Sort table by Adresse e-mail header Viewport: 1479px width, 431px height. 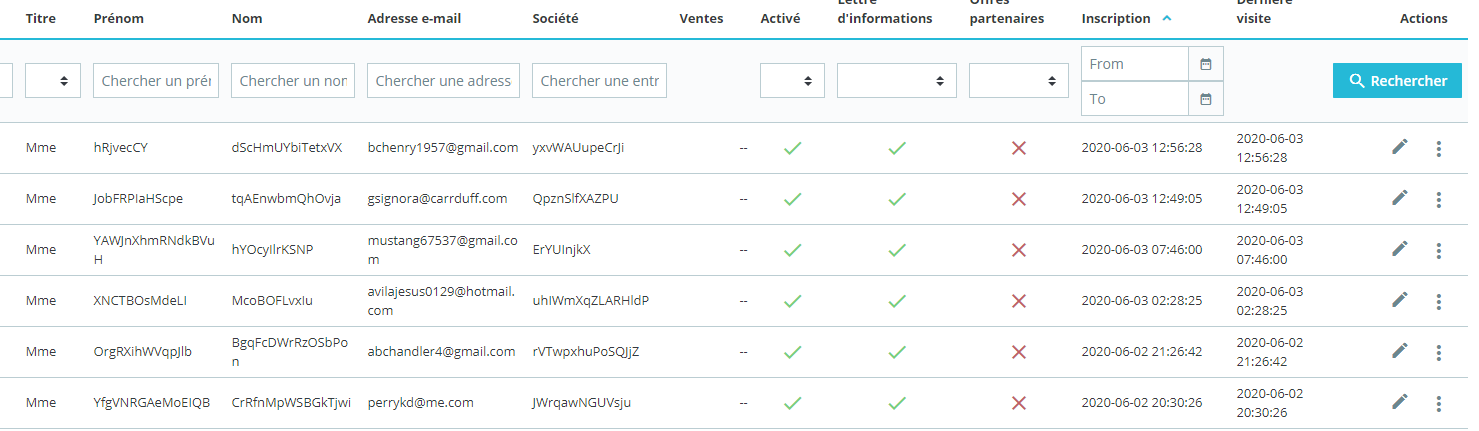[414, 19]
